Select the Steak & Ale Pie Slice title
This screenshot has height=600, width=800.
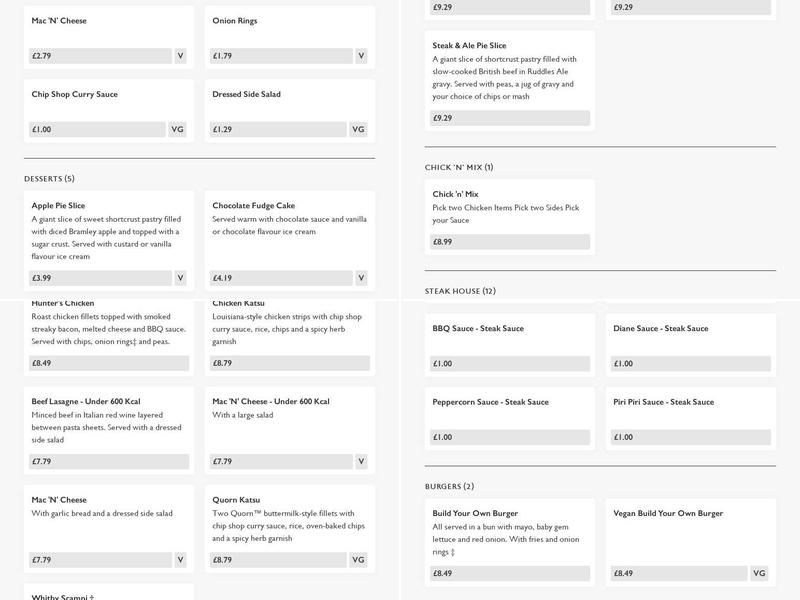click(x=469, y=46)
